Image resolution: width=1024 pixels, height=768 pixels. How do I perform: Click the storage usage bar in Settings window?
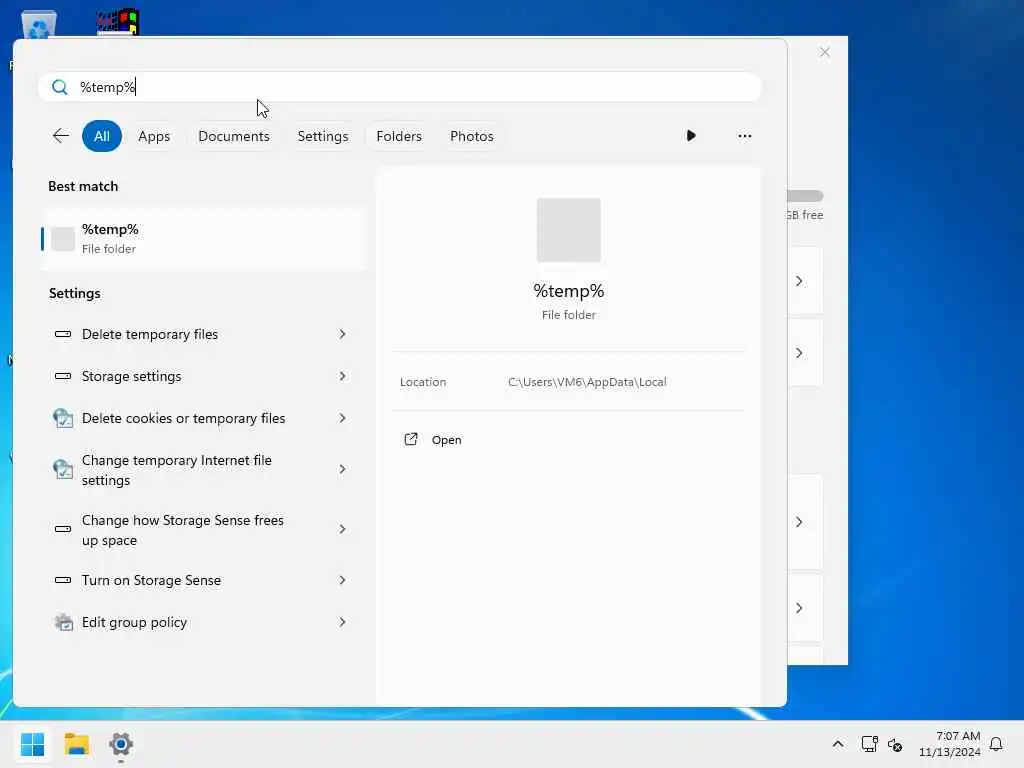click(805, 196)
